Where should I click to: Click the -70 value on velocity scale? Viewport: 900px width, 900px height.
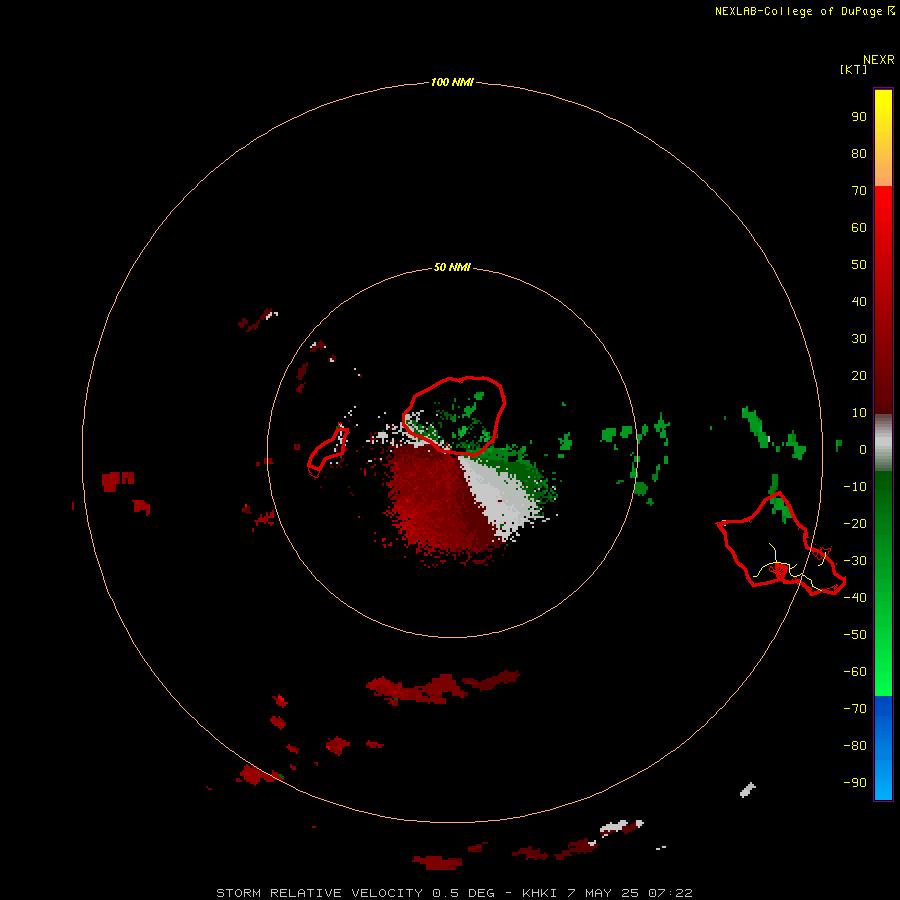tap(855, 709)
